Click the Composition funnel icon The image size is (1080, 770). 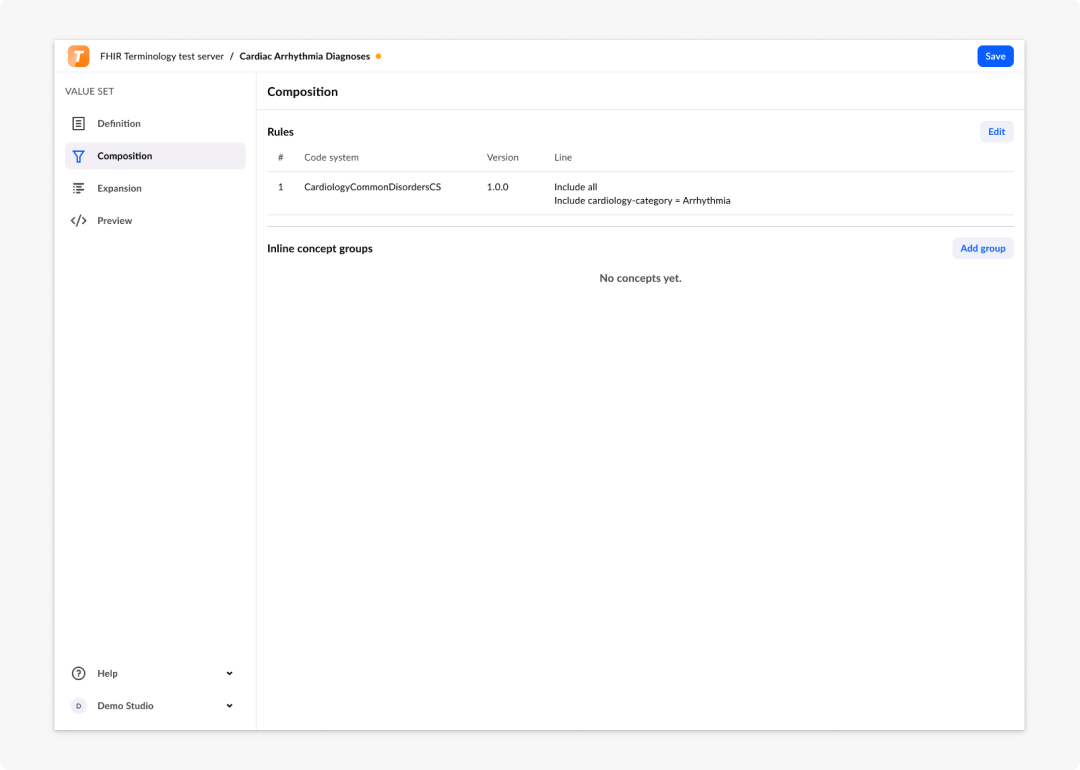79,156
